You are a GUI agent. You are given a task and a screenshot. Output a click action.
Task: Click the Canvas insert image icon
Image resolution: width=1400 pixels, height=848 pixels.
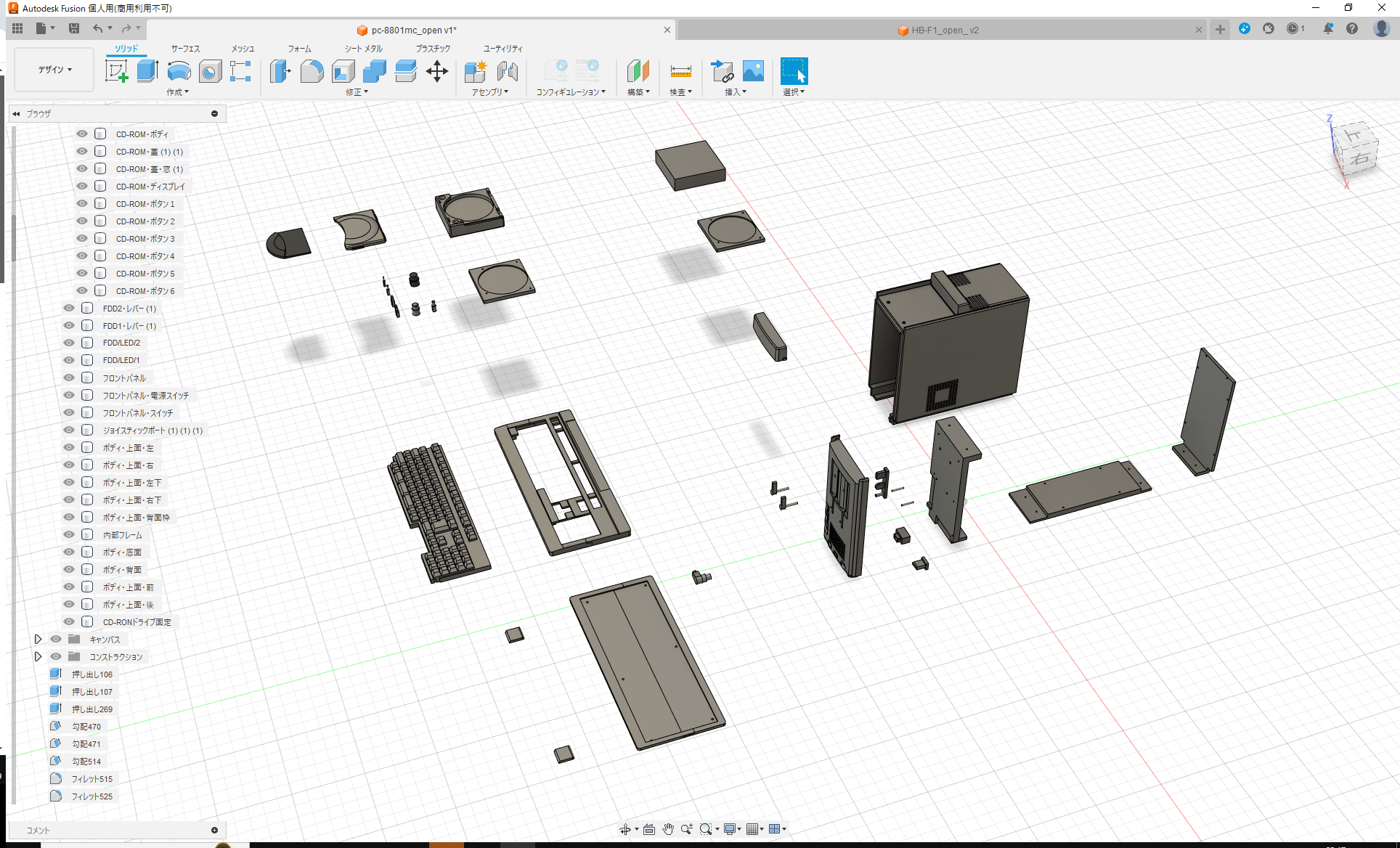[x=753, y=71]
